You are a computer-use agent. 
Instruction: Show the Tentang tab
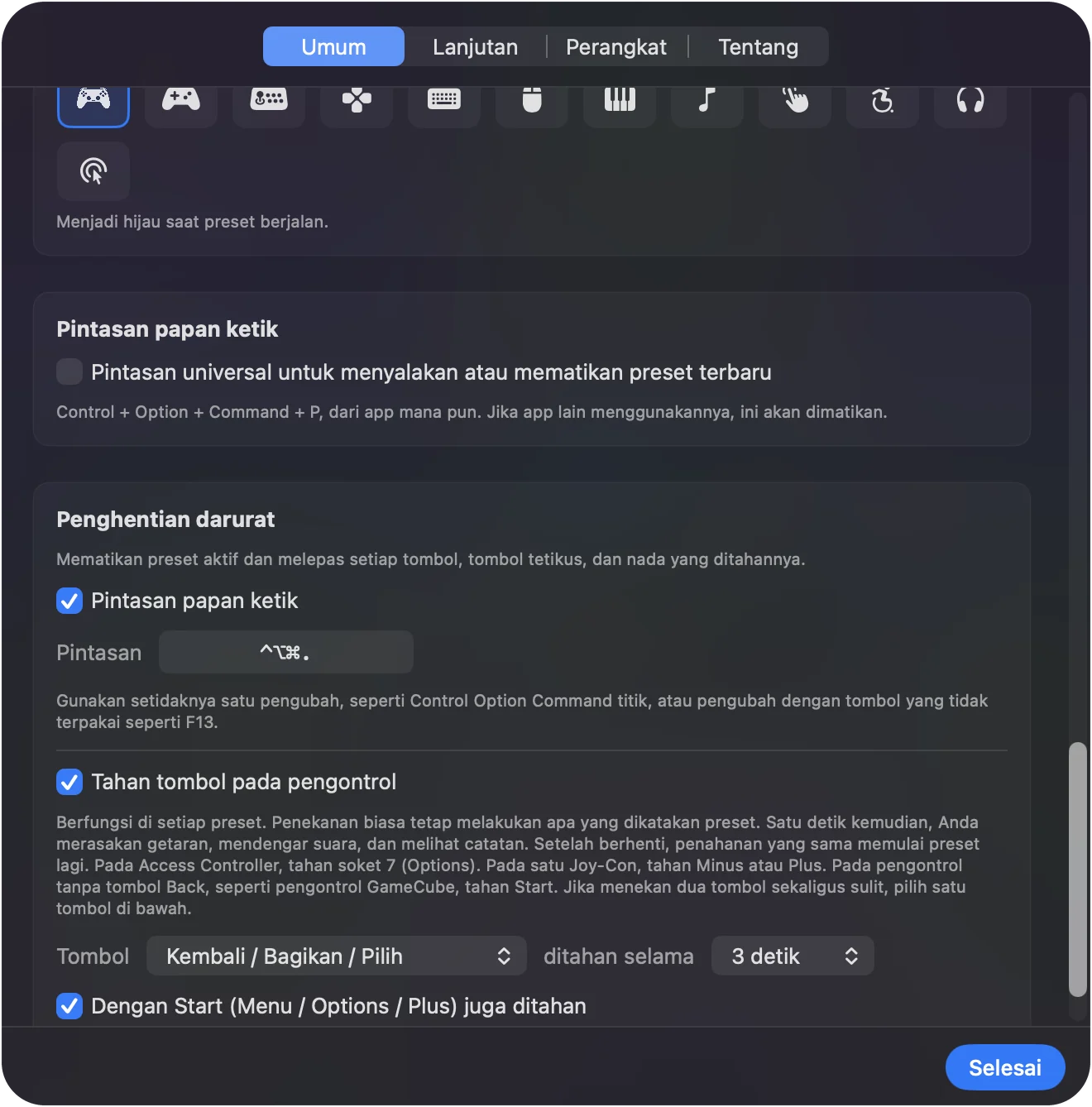pyautogui.click(x=759, y=47)
